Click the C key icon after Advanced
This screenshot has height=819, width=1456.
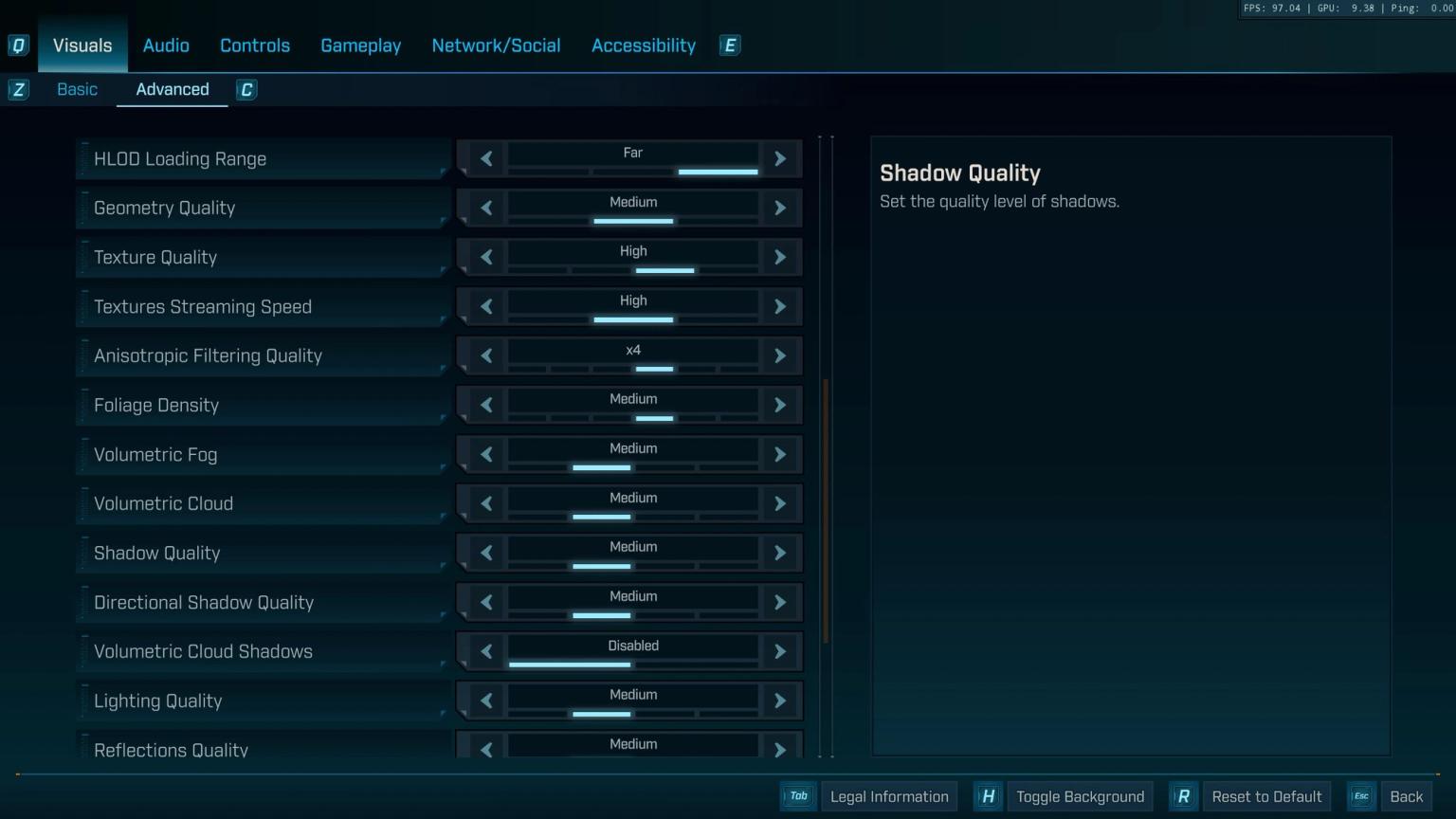click(246, 89)
